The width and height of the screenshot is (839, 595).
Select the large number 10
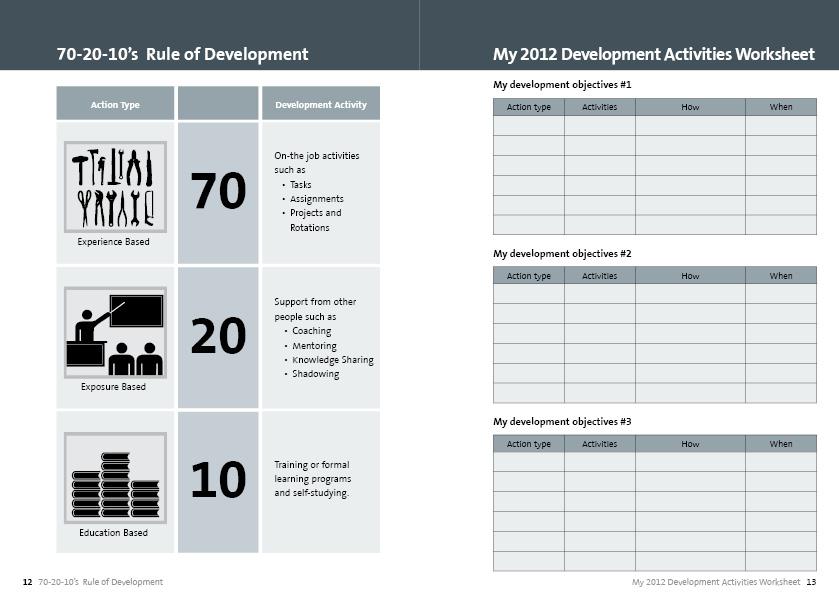click(218, 481)
